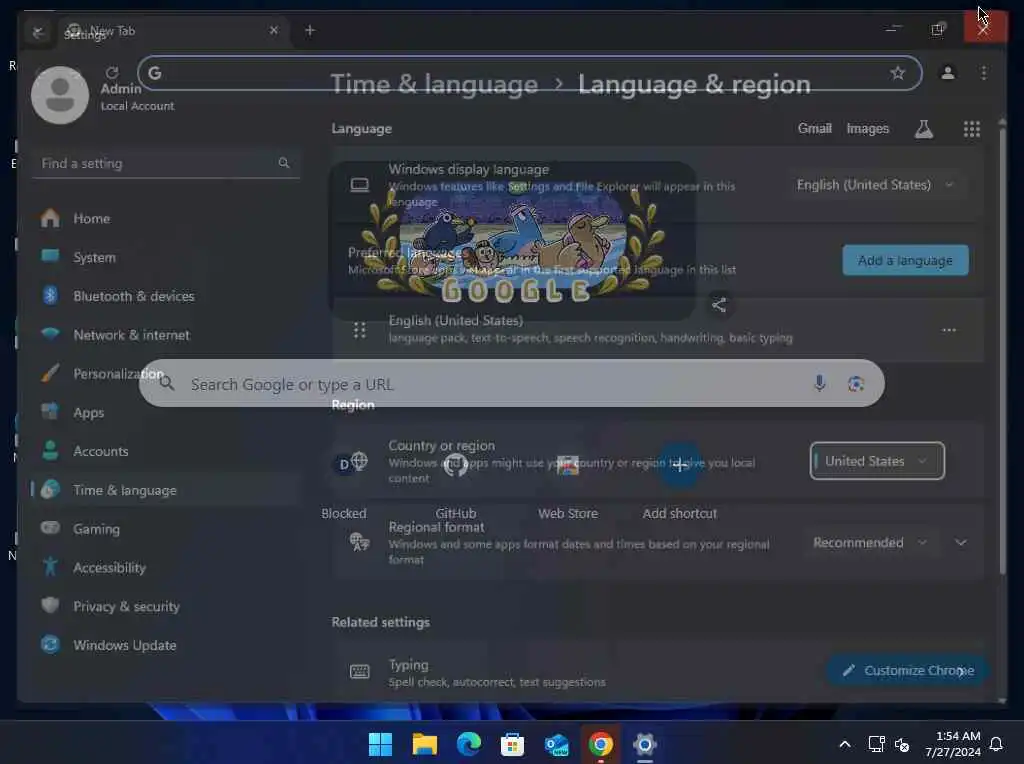This screenshot has width=1024, height=764.
Task: Open clock and calendar showing 1:54 AM
Action: tap(953, 744)
